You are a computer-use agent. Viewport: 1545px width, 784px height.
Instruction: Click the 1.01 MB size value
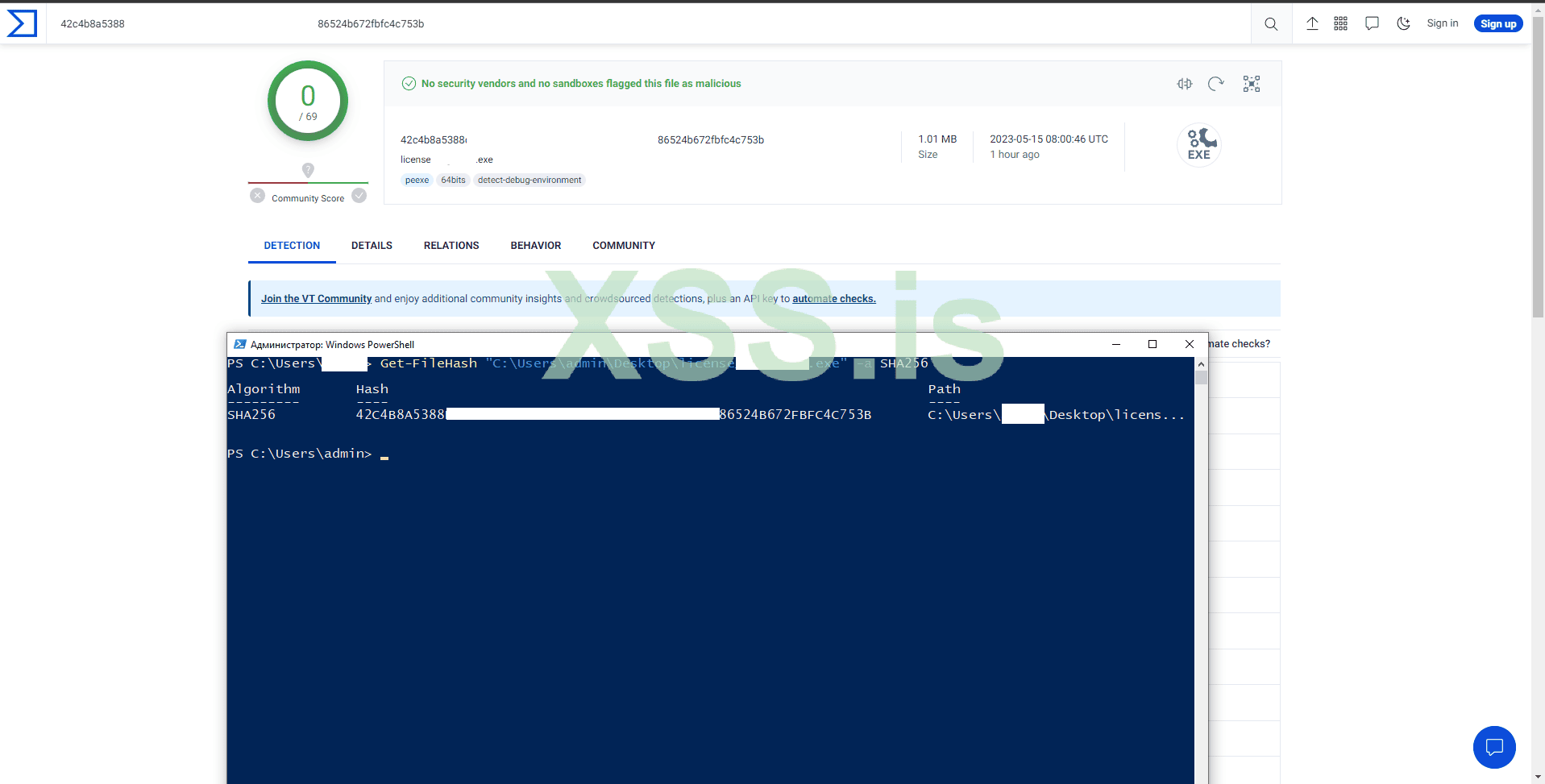(x=937, y=139)
